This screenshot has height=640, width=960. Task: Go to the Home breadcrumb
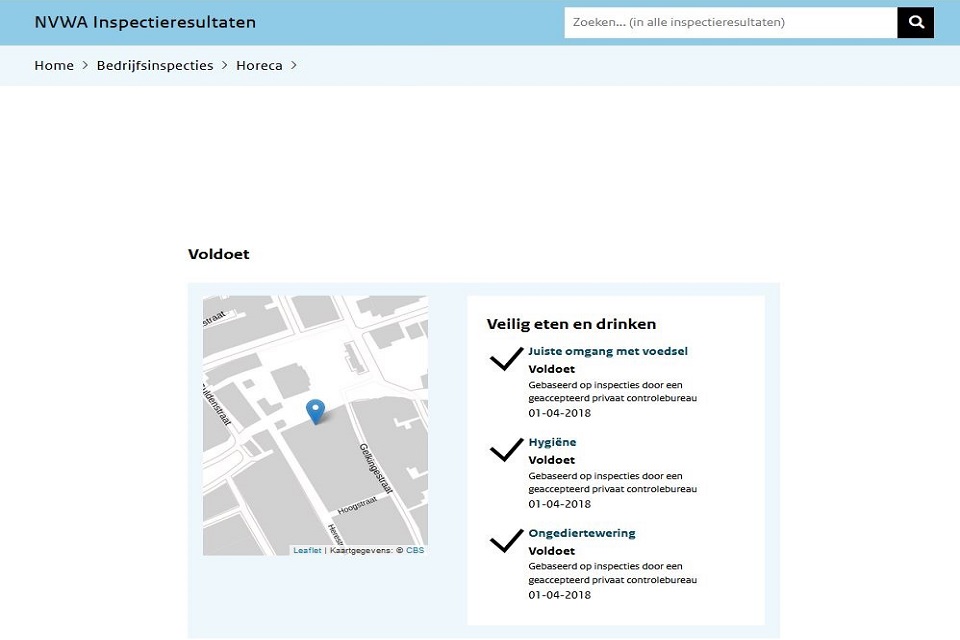coord(54,66)
